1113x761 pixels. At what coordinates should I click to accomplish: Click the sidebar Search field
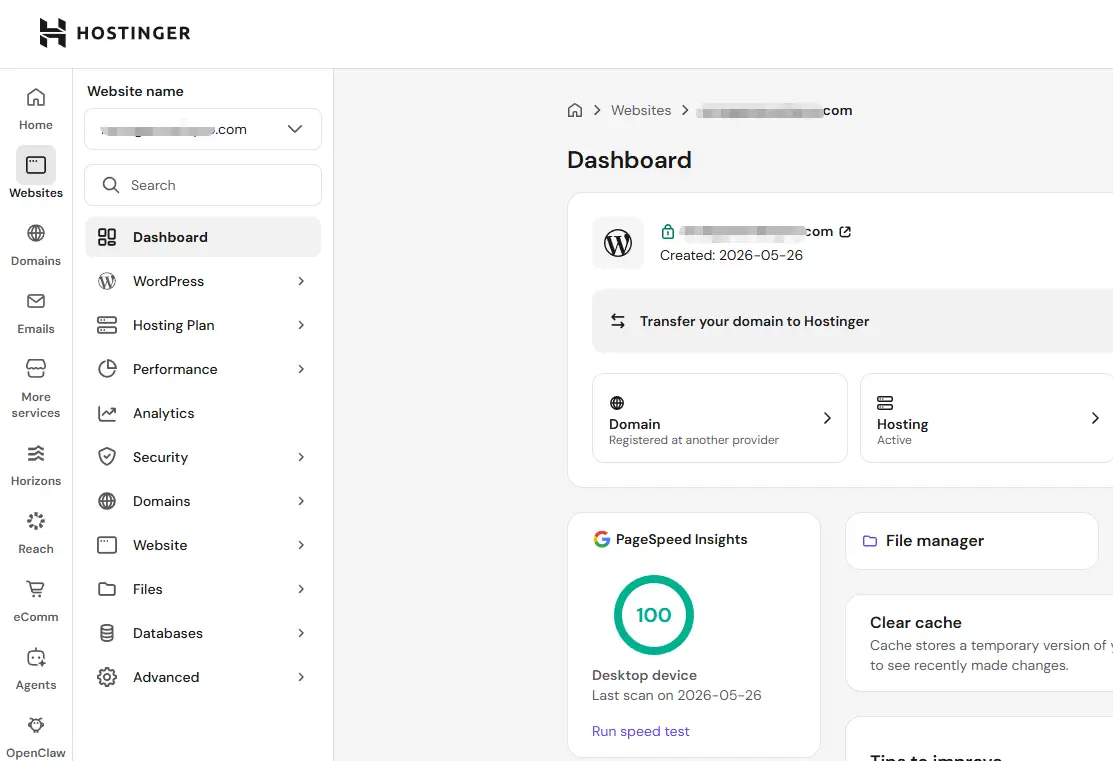pos(203,185)
